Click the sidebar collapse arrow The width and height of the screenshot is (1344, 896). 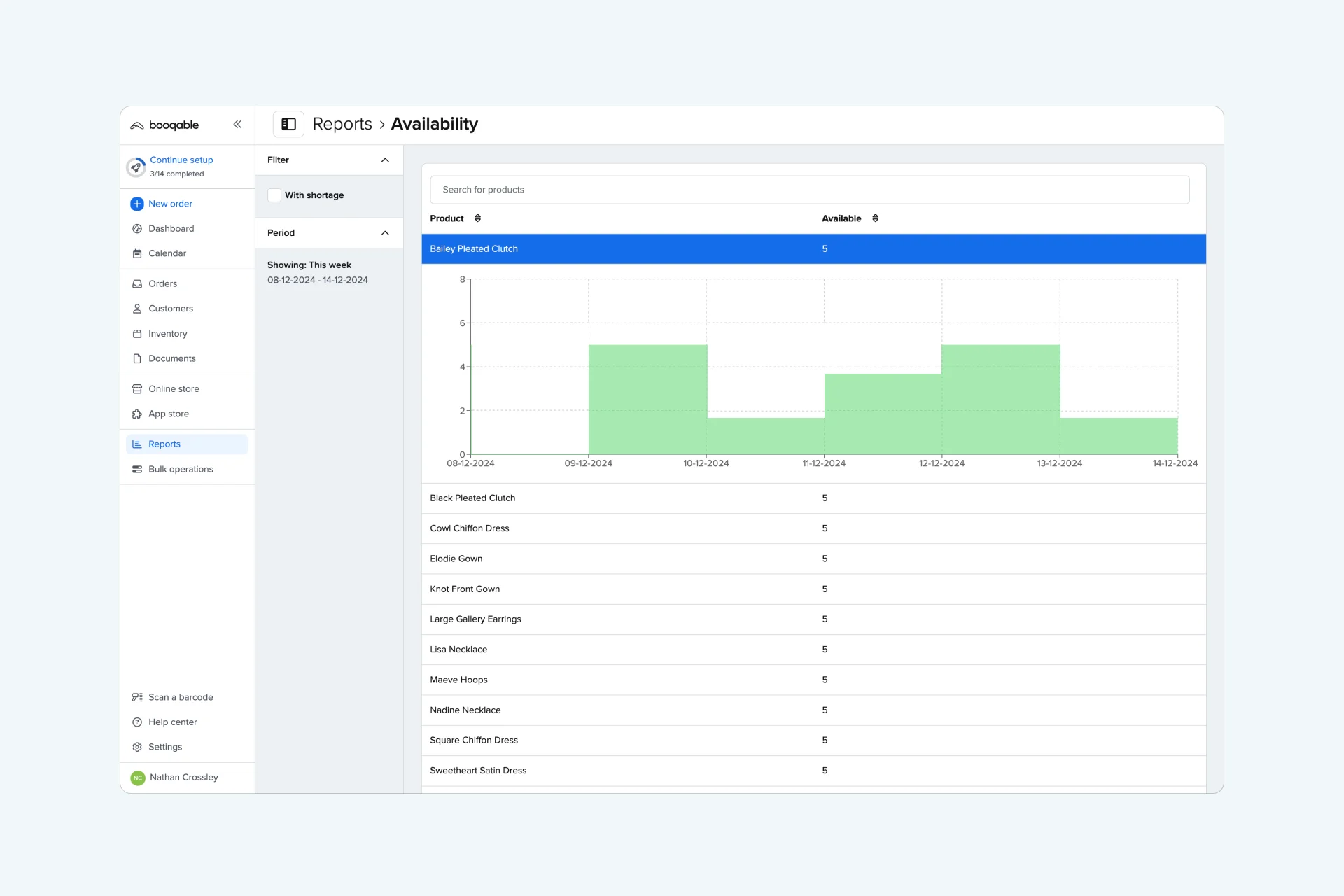(237, 124)
